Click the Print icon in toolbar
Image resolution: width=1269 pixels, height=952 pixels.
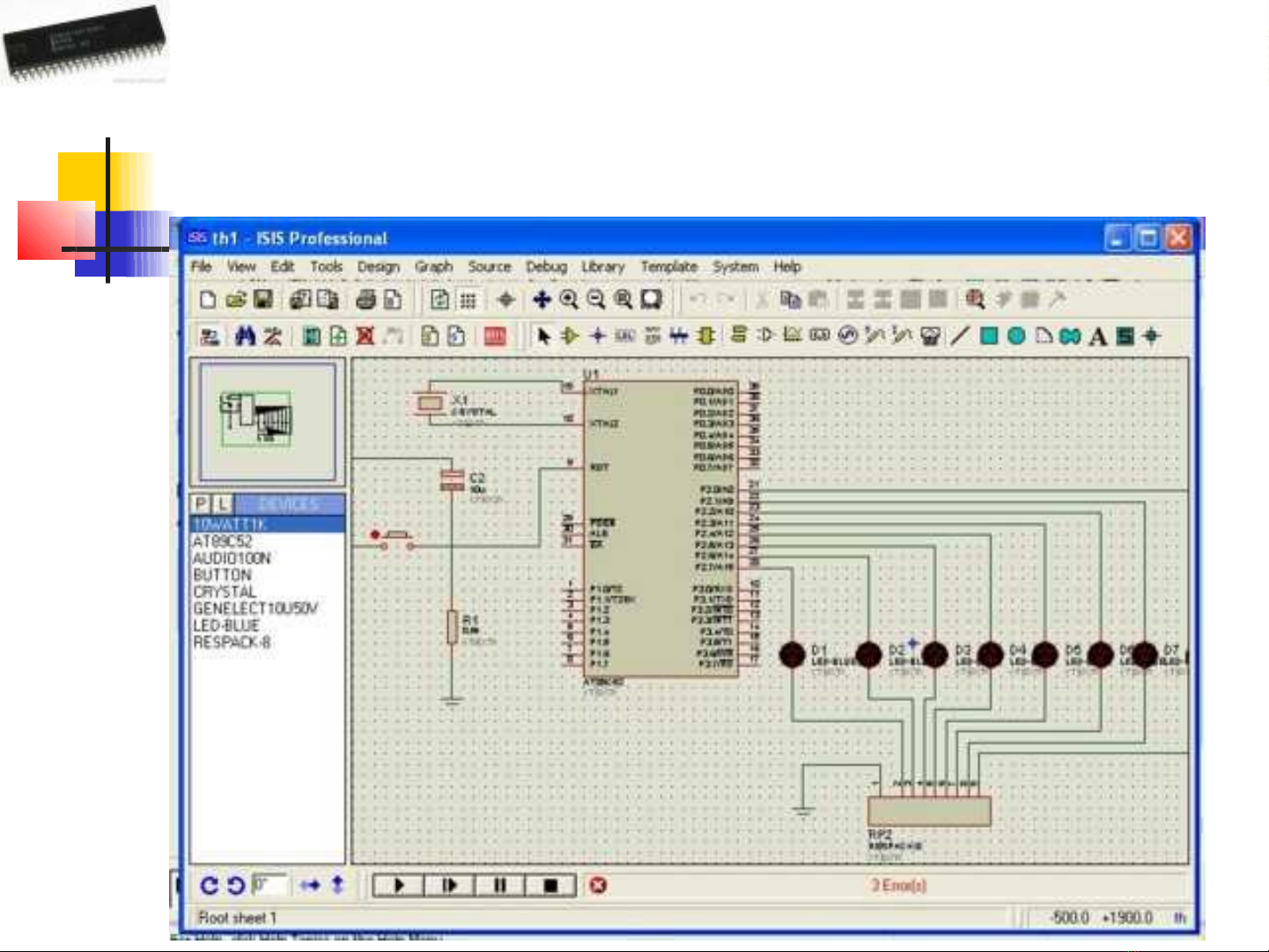pyautogui.click(x=365, y=300)
